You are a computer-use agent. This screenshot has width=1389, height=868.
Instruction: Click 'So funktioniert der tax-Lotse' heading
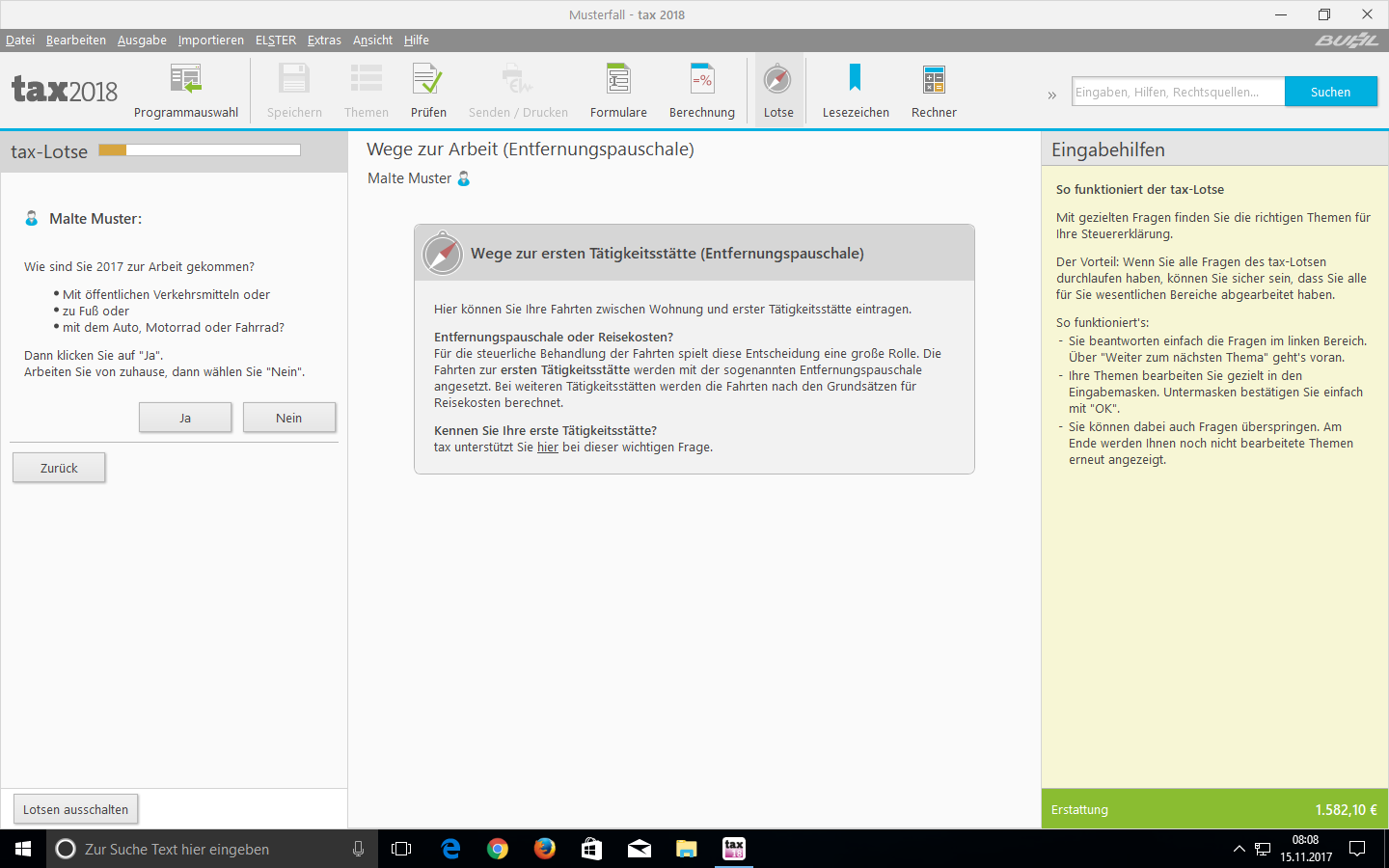[x=1140, y=190]
